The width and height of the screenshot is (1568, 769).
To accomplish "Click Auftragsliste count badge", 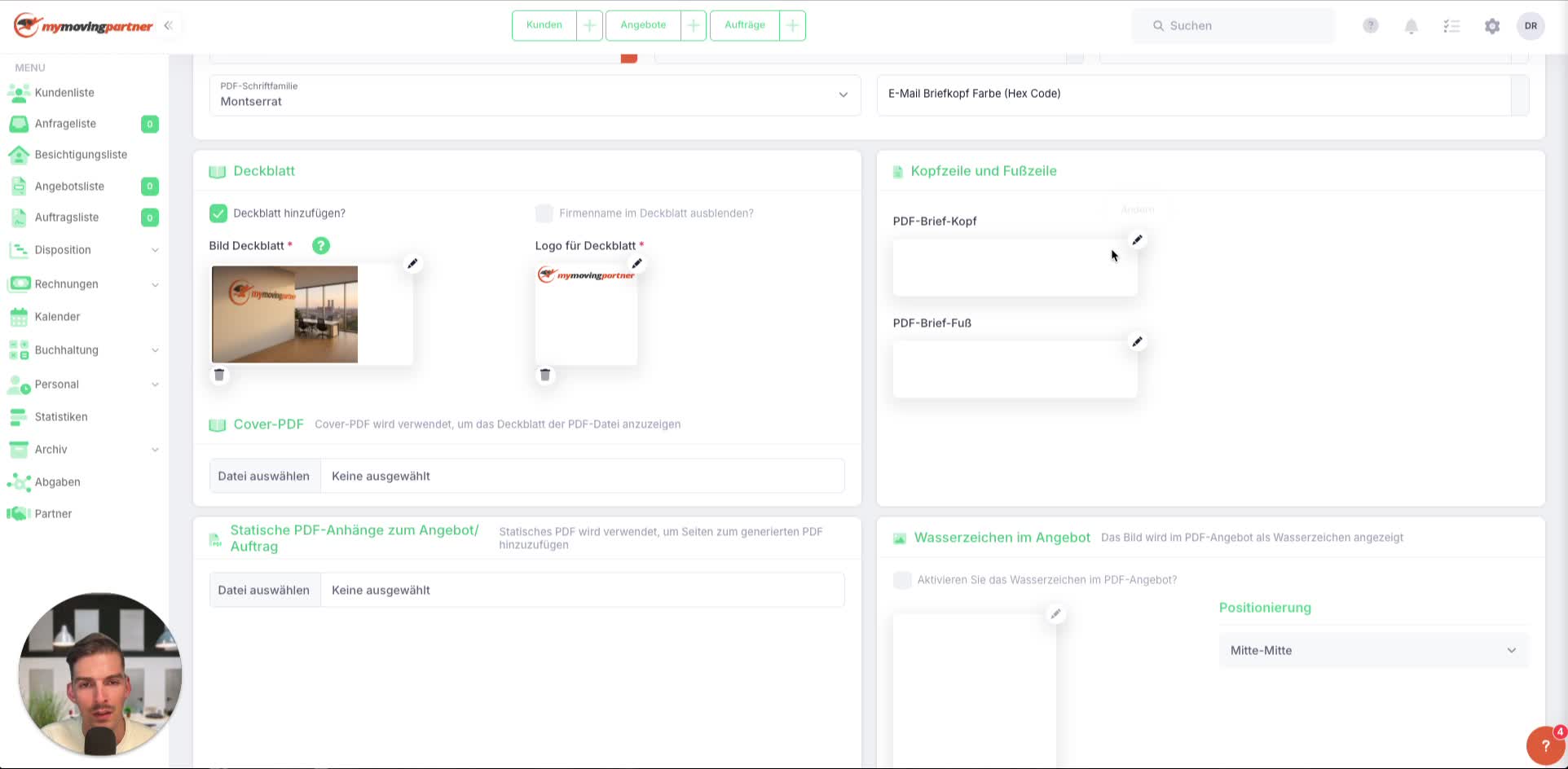I will 150,218.
